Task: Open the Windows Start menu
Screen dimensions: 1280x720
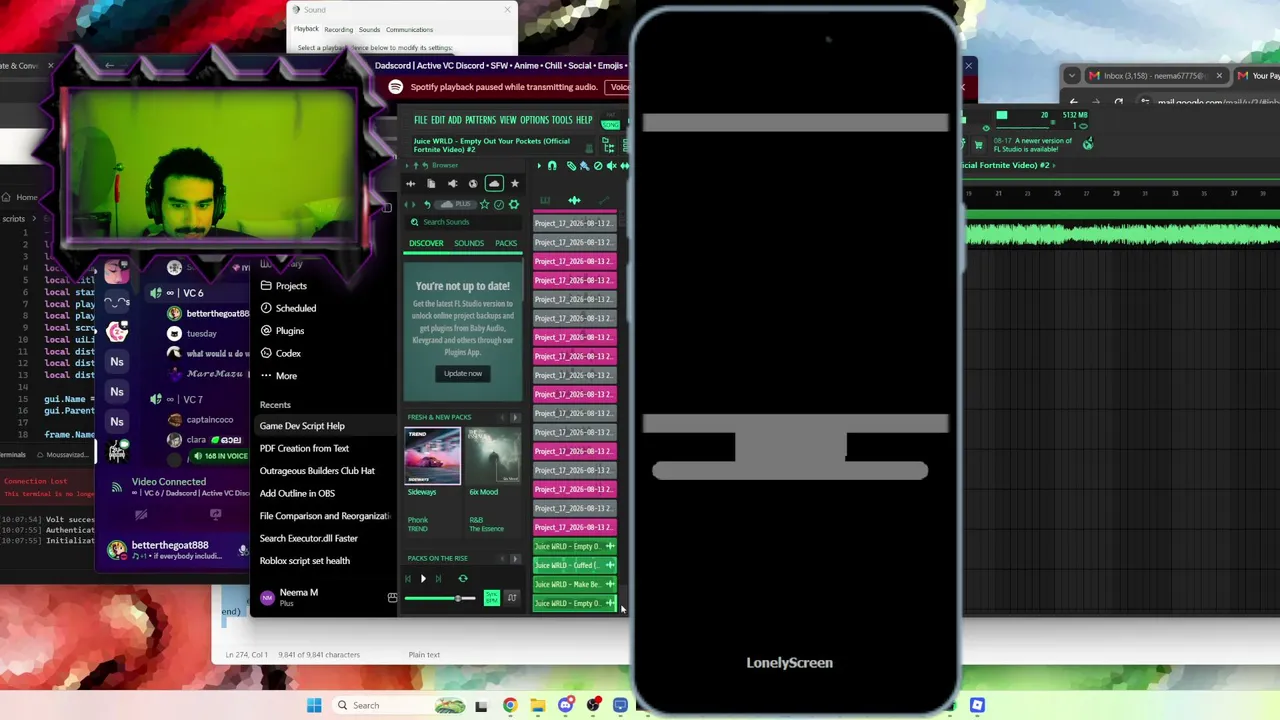Action: click(x=314, y=706)
